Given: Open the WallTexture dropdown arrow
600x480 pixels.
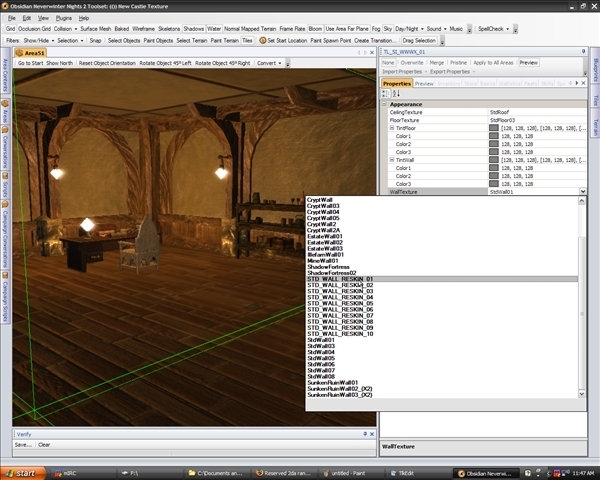Looking at the screenshot, I should [x=582, y=191].
